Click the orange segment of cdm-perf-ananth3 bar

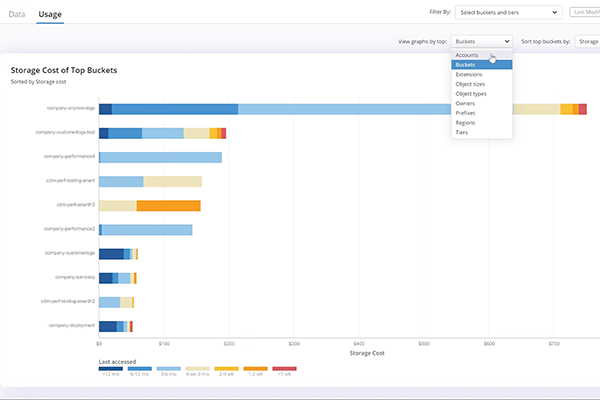pyautogui.click(x=168, y=205)
